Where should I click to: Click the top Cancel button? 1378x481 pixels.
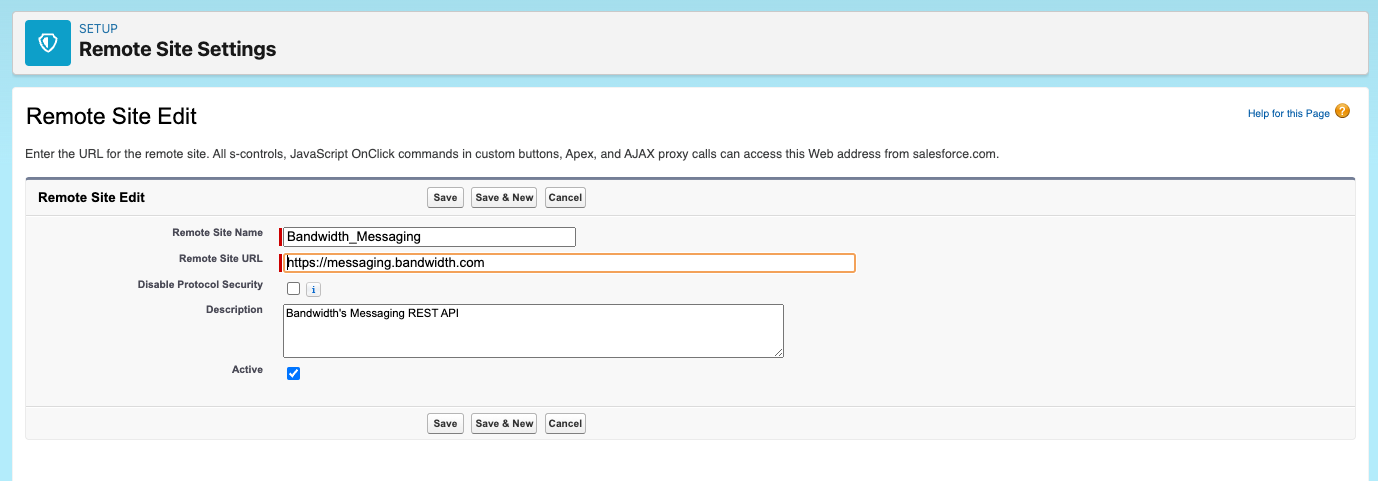[x=565, y=197]
